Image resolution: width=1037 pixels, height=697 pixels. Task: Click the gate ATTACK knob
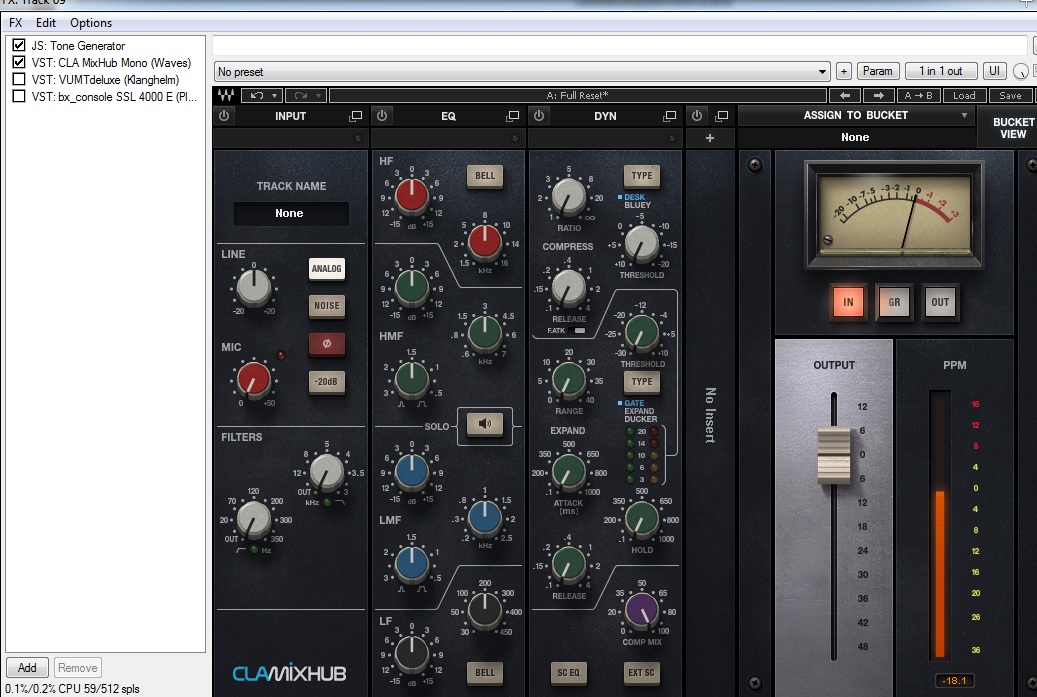pyautogui.click(x=568, y=471)
